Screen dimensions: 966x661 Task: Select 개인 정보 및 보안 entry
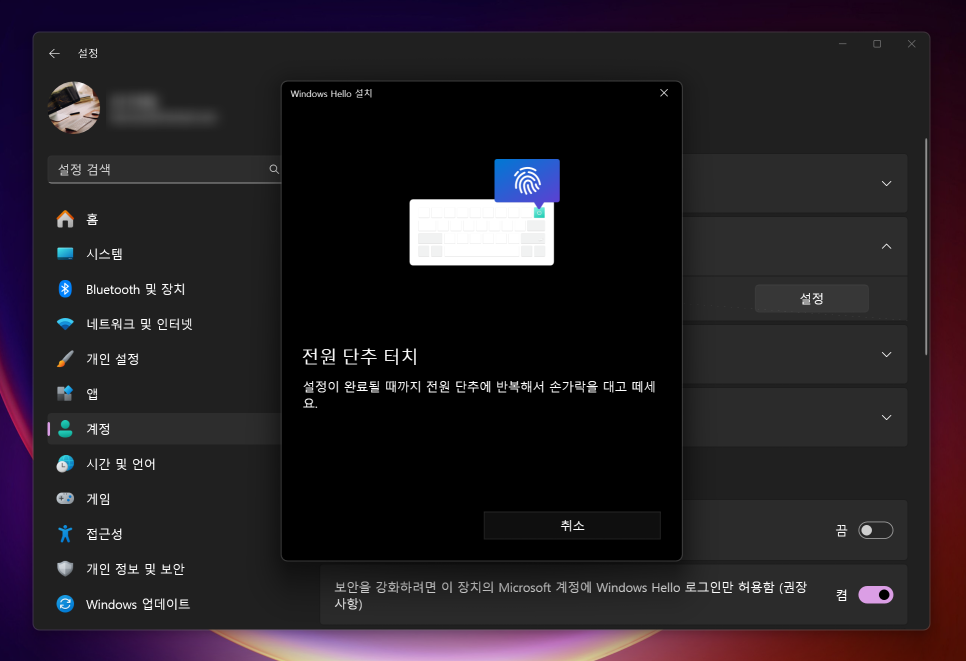(x=164, y=569)
